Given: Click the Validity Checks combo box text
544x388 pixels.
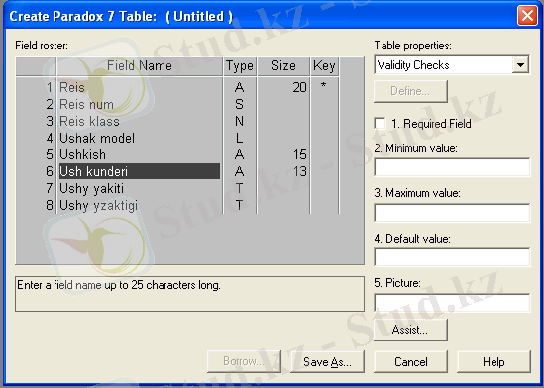Looking at the screenshot, I should [x=413, y=65].
